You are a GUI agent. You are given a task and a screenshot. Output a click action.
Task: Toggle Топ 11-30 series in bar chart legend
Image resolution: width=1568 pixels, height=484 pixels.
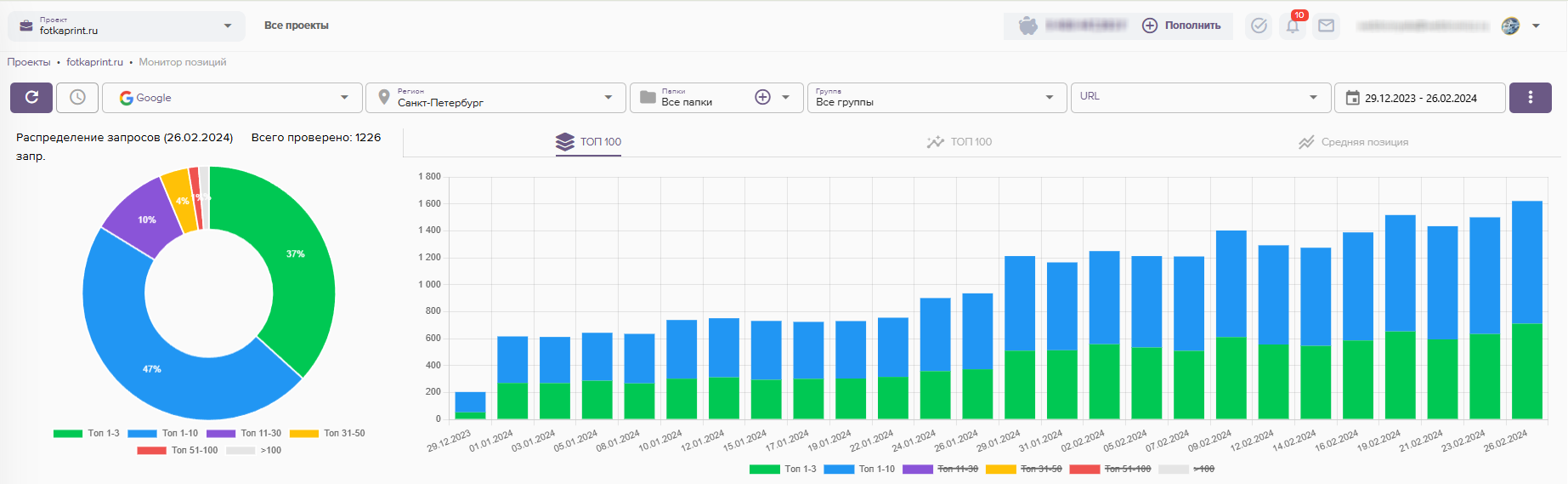point(957,469)
